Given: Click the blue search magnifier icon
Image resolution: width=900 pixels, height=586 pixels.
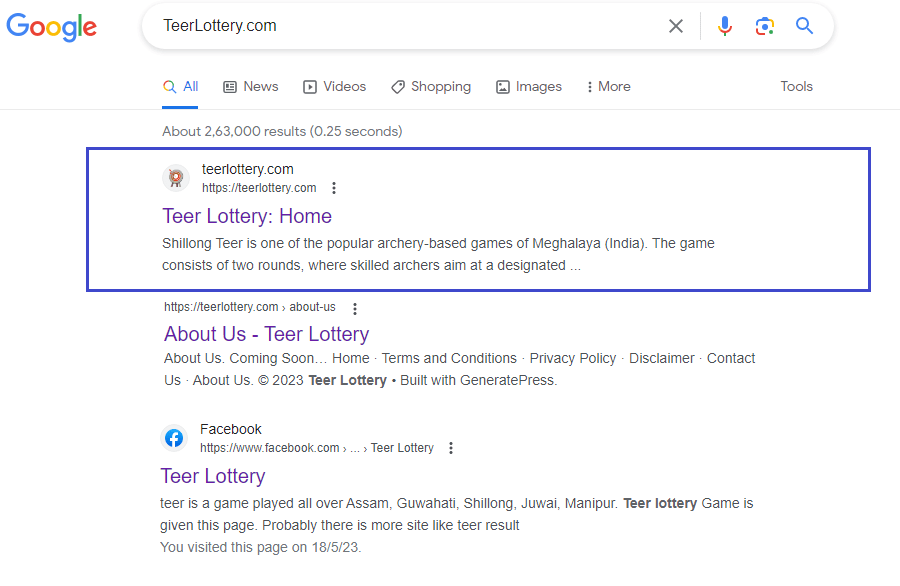Looking at the screenshot, I should [805, 26].
